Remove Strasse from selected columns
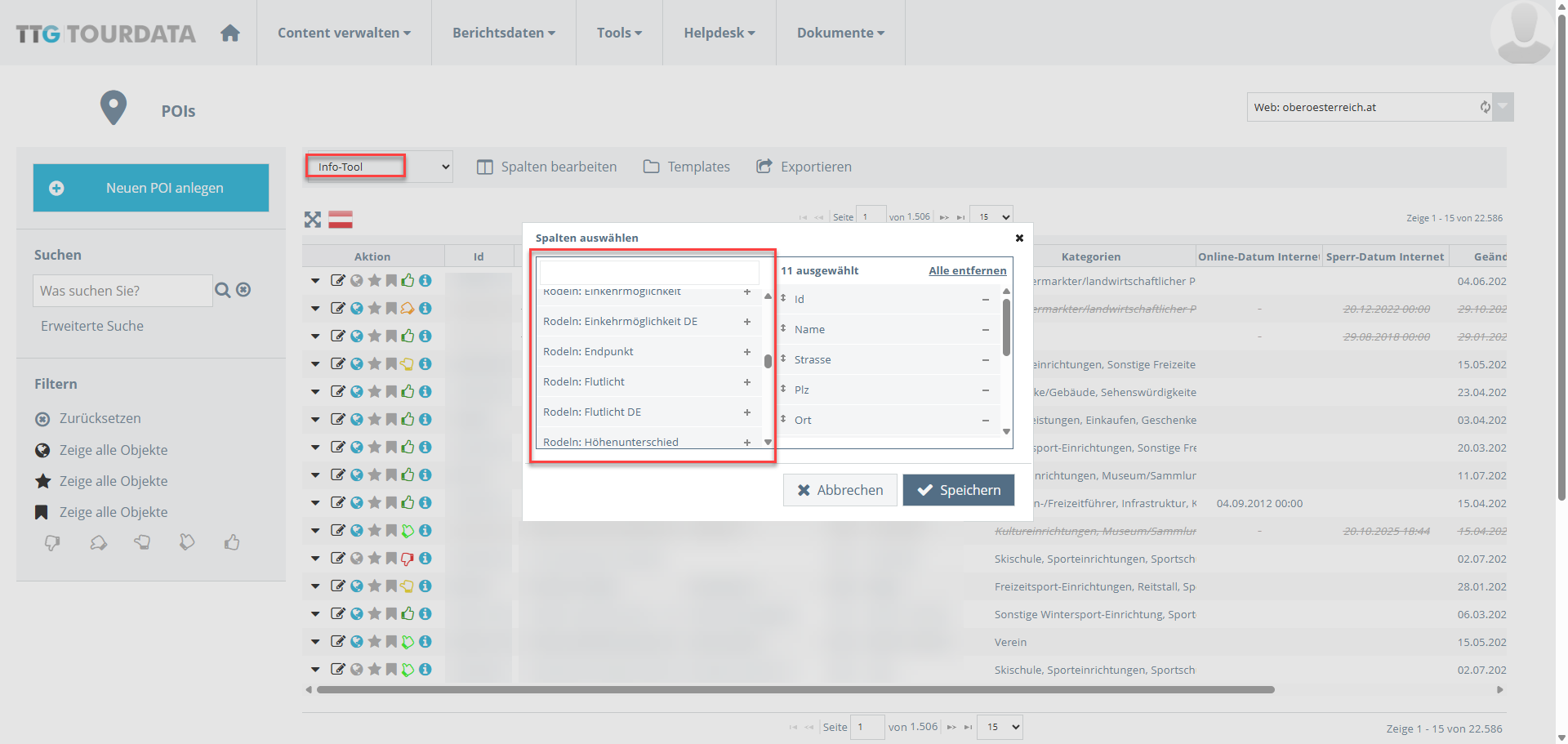 986,360
